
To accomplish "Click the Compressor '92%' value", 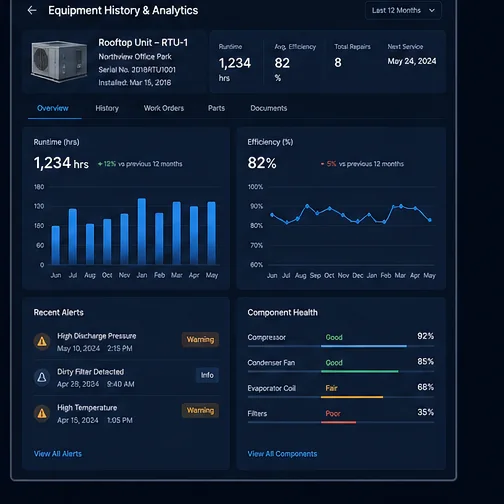I will [426, 336].
